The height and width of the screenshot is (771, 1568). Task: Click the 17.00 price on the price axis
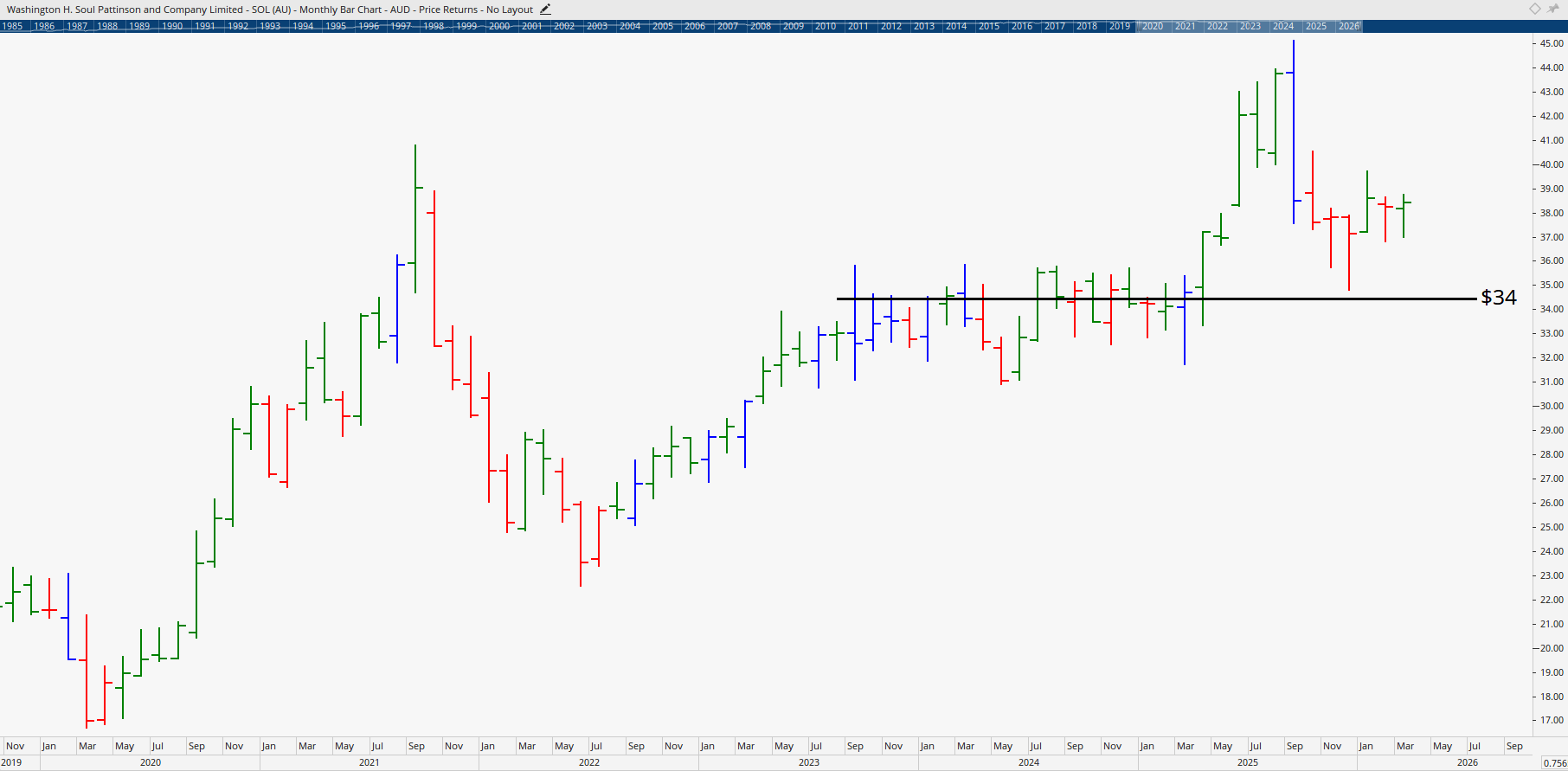click(1551, 720)
